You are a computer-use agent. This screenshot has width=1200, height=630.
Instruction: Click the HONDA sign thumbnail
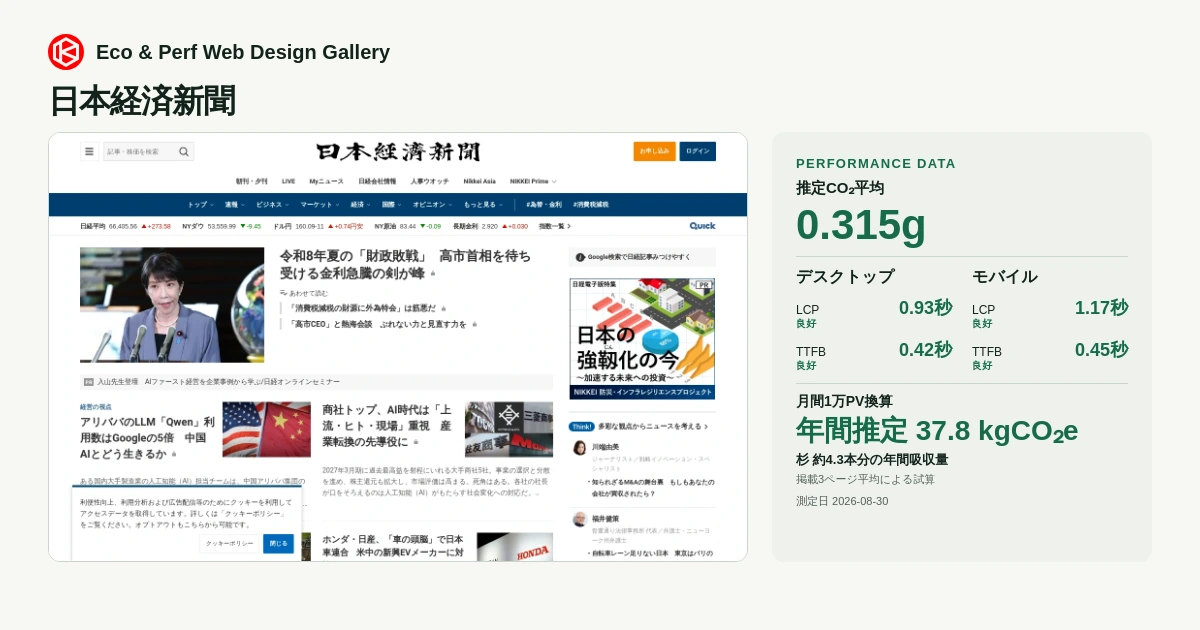515,546
